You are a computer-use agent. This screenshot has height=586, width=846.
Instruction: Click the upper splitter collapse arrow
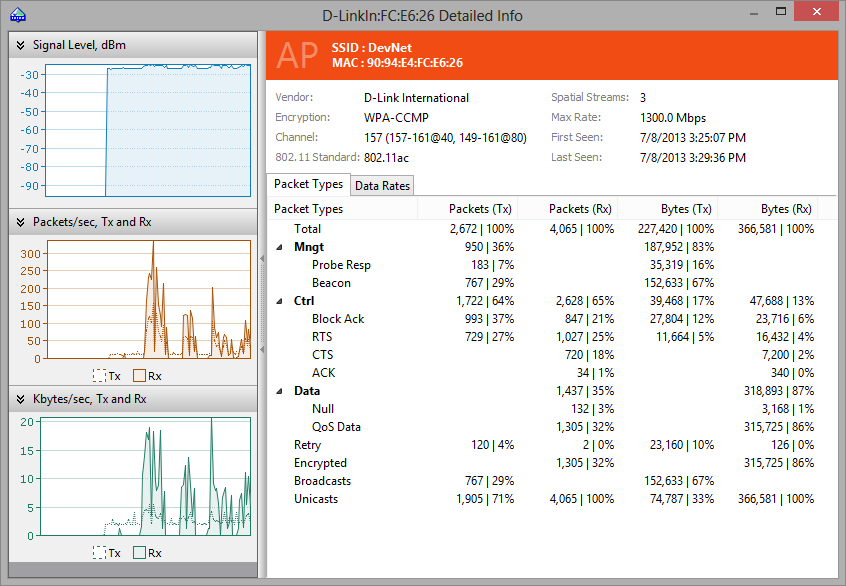tap(262, 259)
